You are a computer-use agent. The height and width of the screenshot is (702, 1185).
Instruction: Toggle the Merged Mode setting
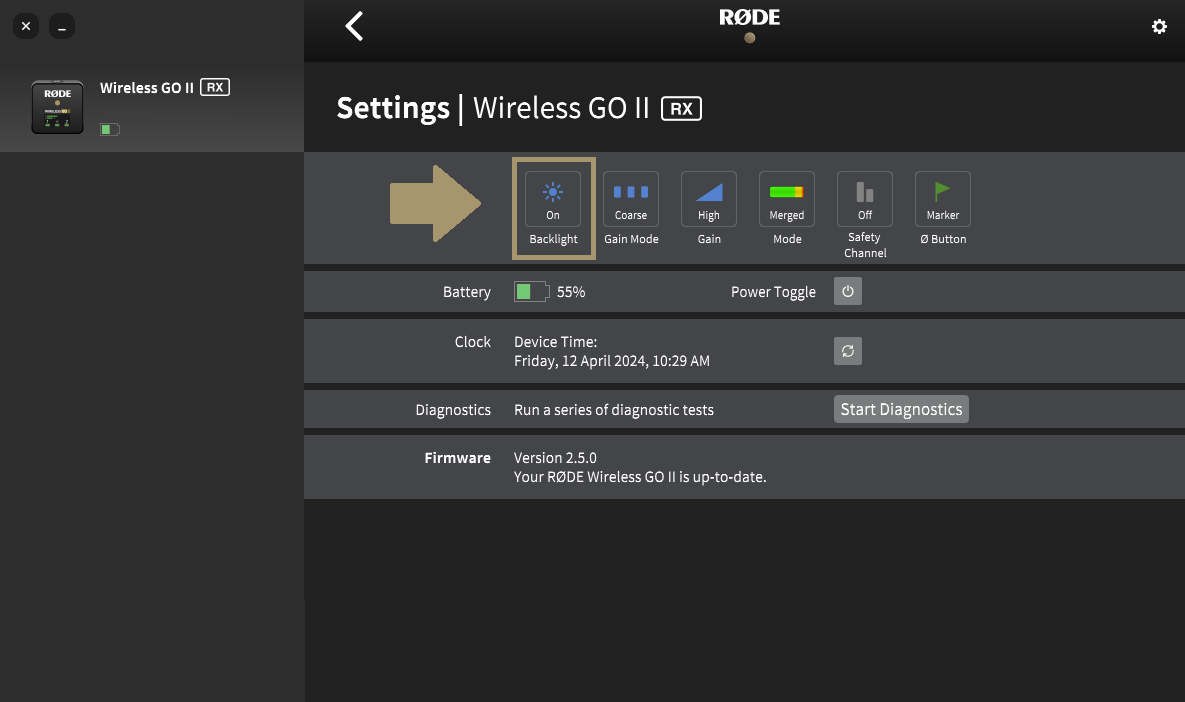pyautogui.click(x=787, y=199)
